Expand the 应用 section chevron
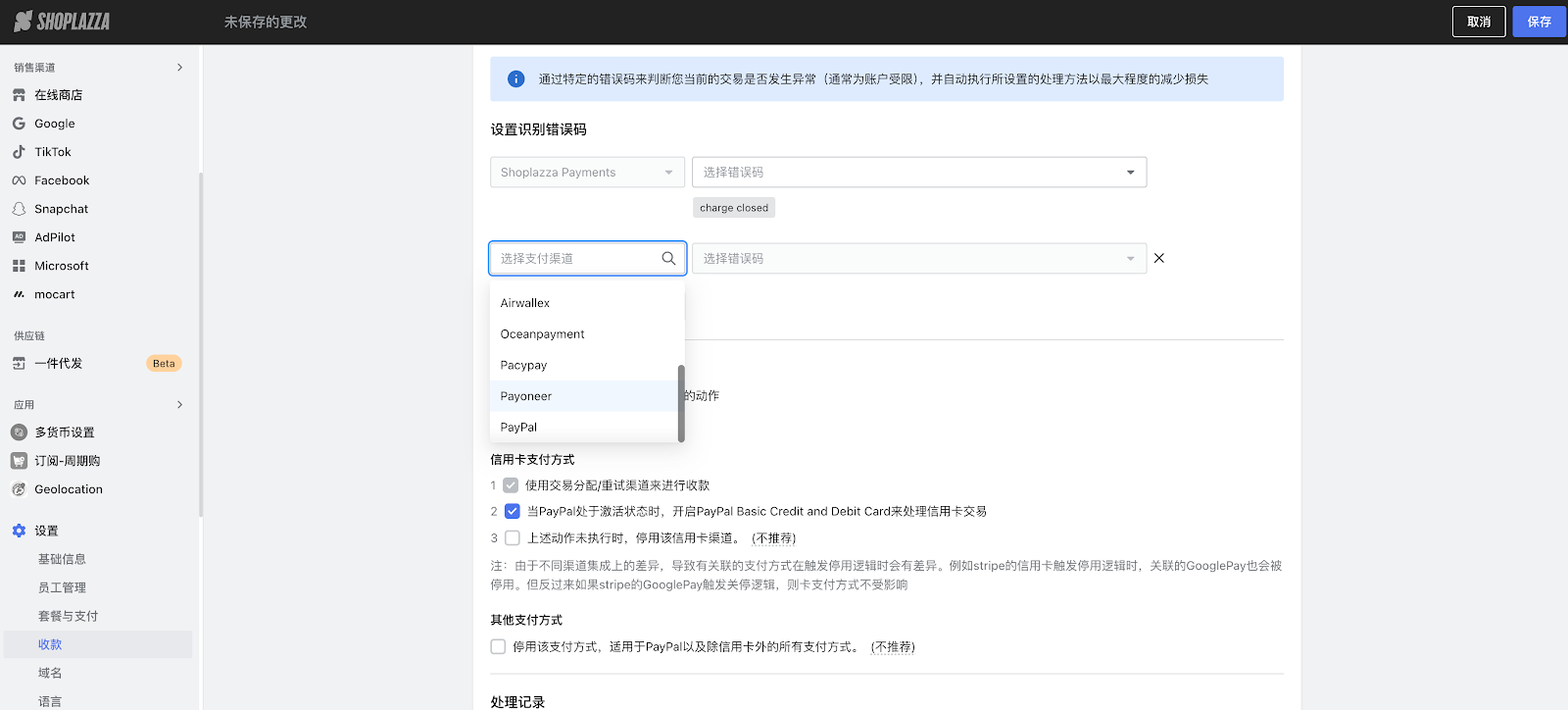 click(x=179, y=405)
